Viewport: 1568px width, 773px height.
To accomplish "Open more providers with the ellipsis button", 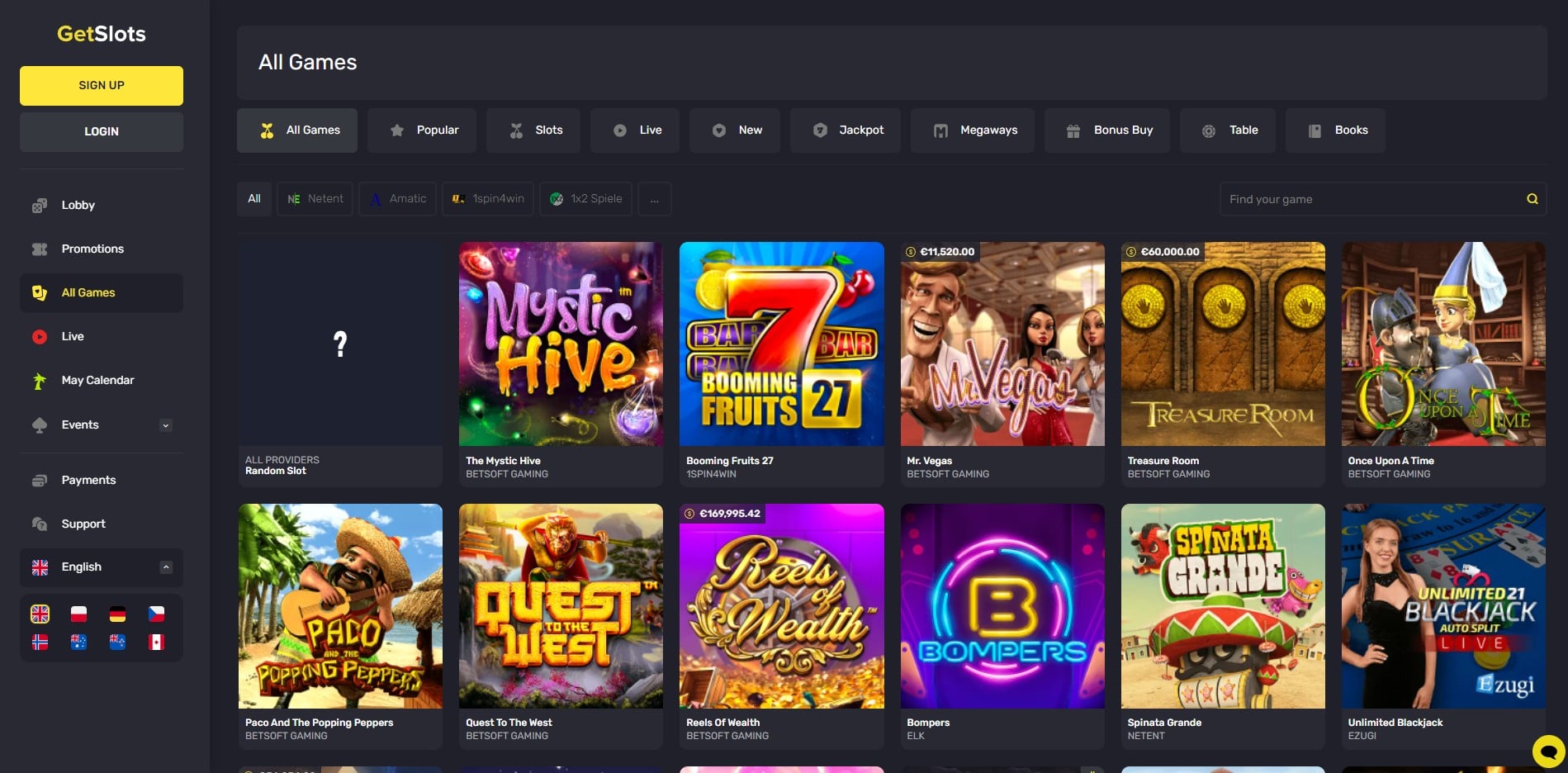I will tap(654, 199).
